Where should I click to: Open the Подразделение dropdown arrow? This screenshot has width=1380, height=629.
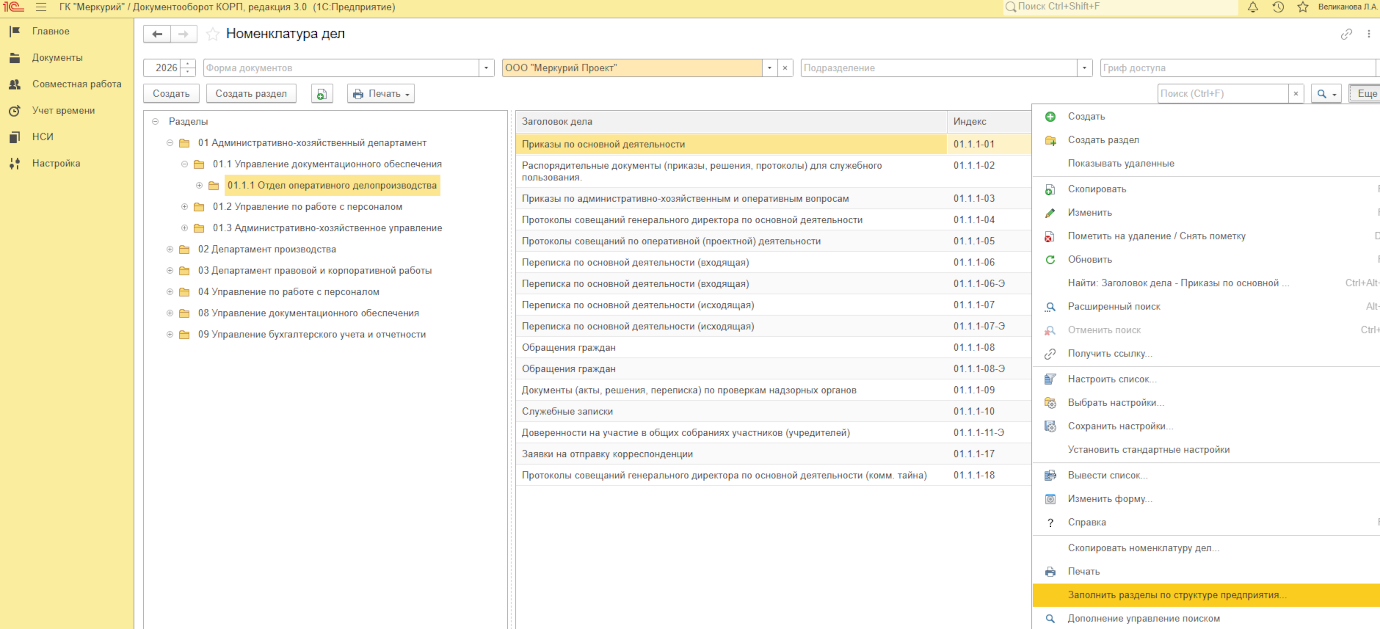click(1084, 68)
